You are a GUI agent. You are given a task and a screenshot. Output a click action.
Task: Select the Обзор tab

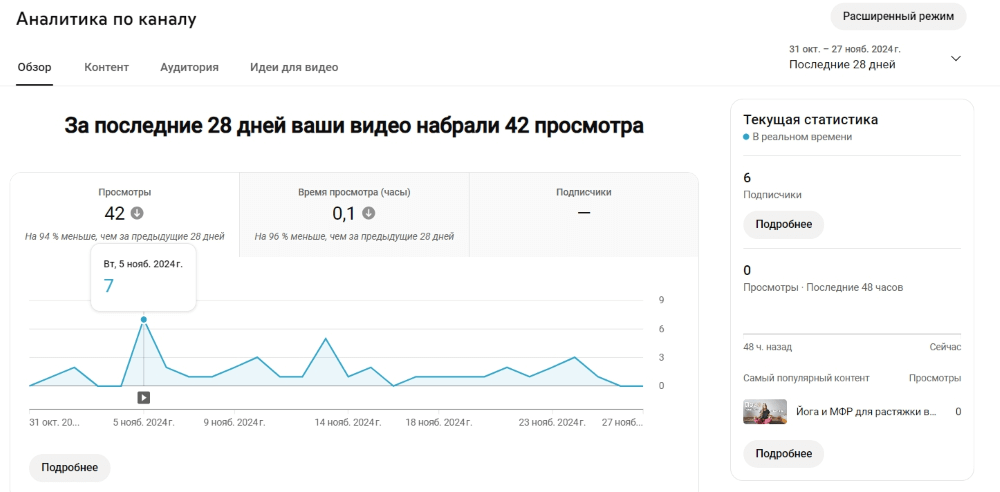[x=34, y=67]
